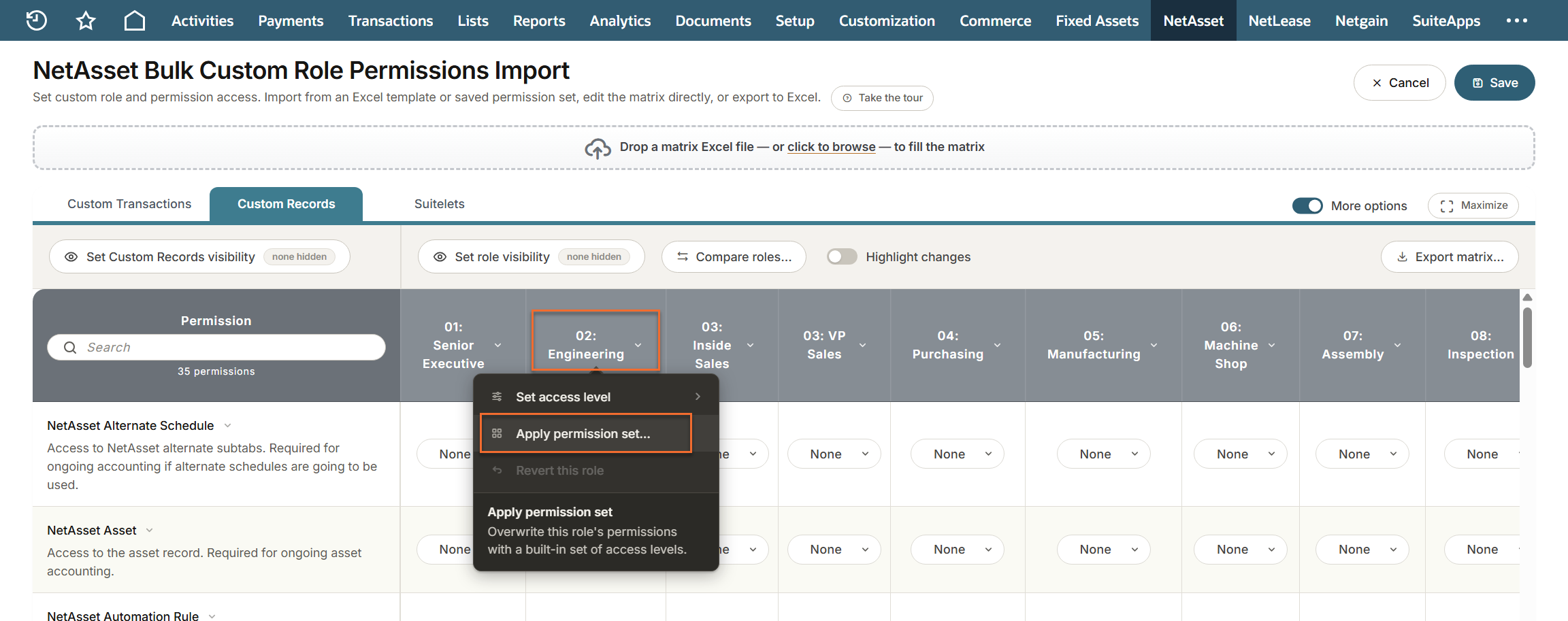Image resolution: width=1568 pixels, height=621 pixels.
Task: Open the 07: Assembly column menu
Action: pos(1397,346)
